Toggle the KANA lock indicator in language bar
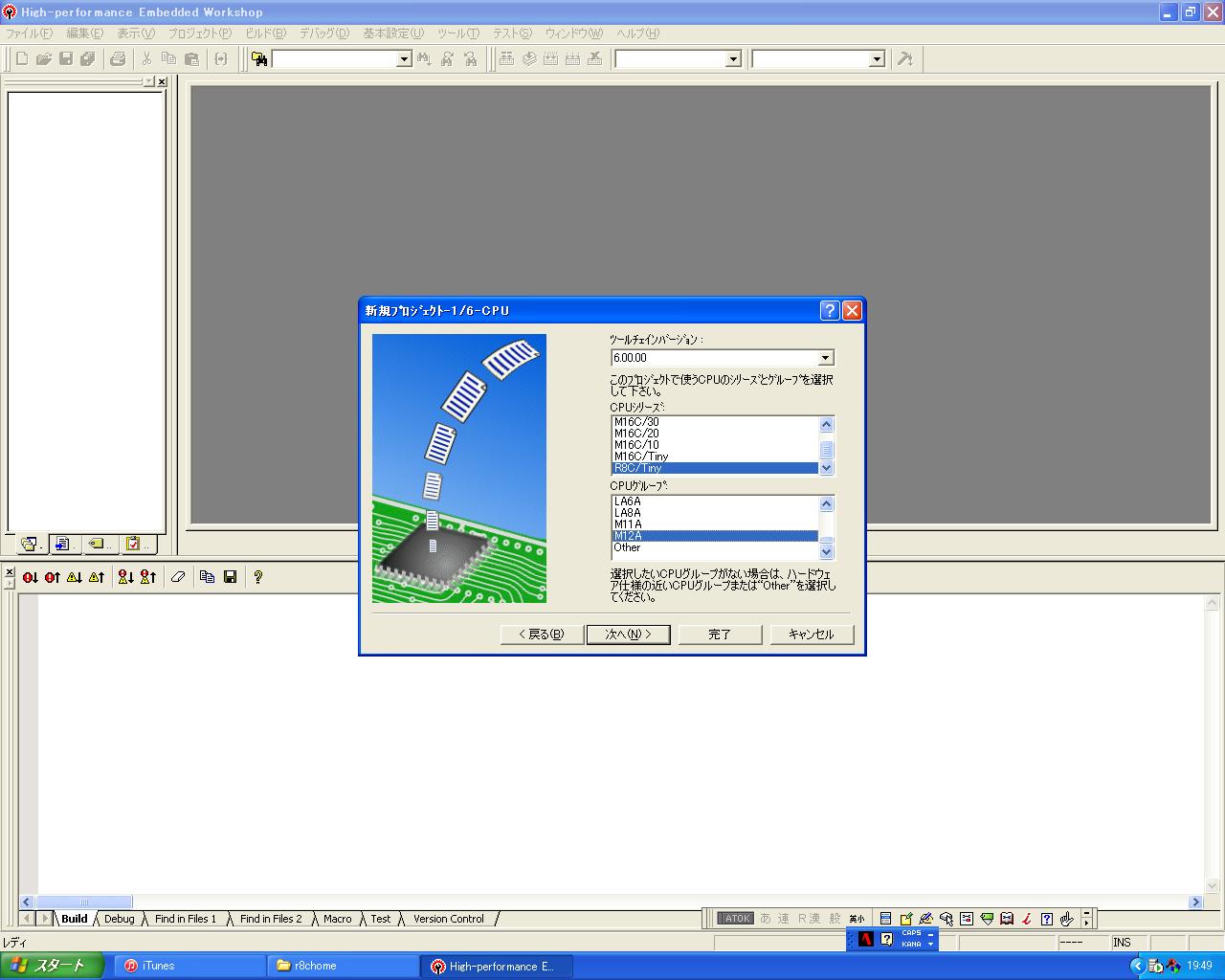This screenshot has width=1225, height=980. coord(912,945)
